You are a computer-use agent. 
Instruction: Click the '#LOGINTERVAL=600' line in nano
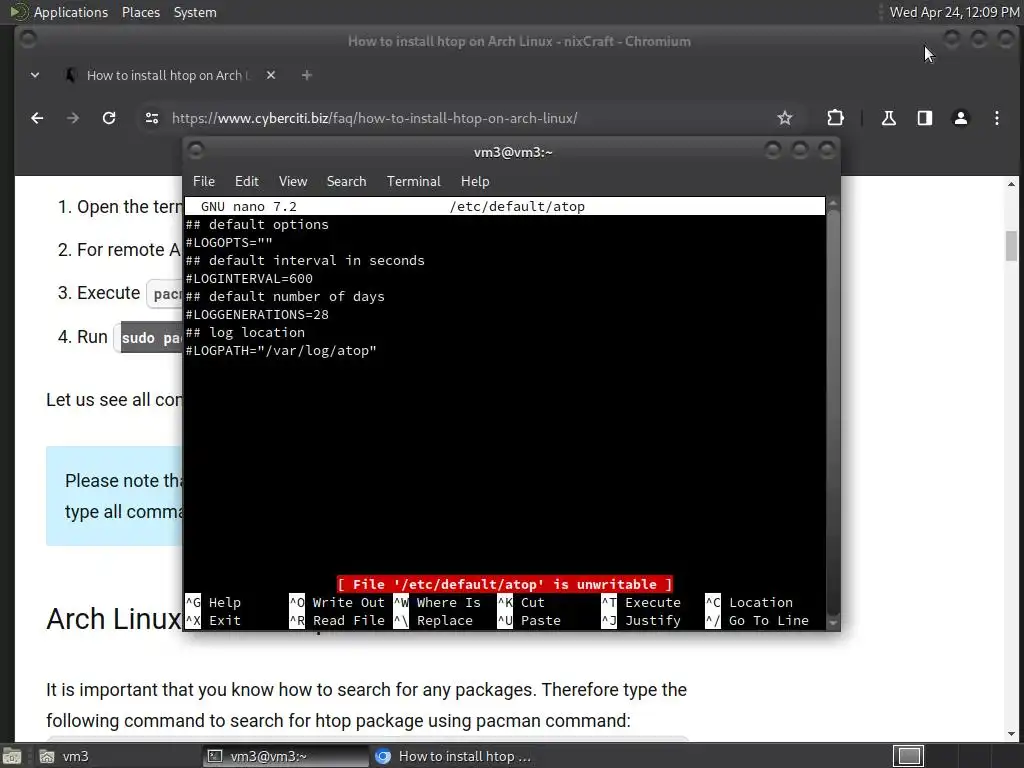tap(249, 278)
